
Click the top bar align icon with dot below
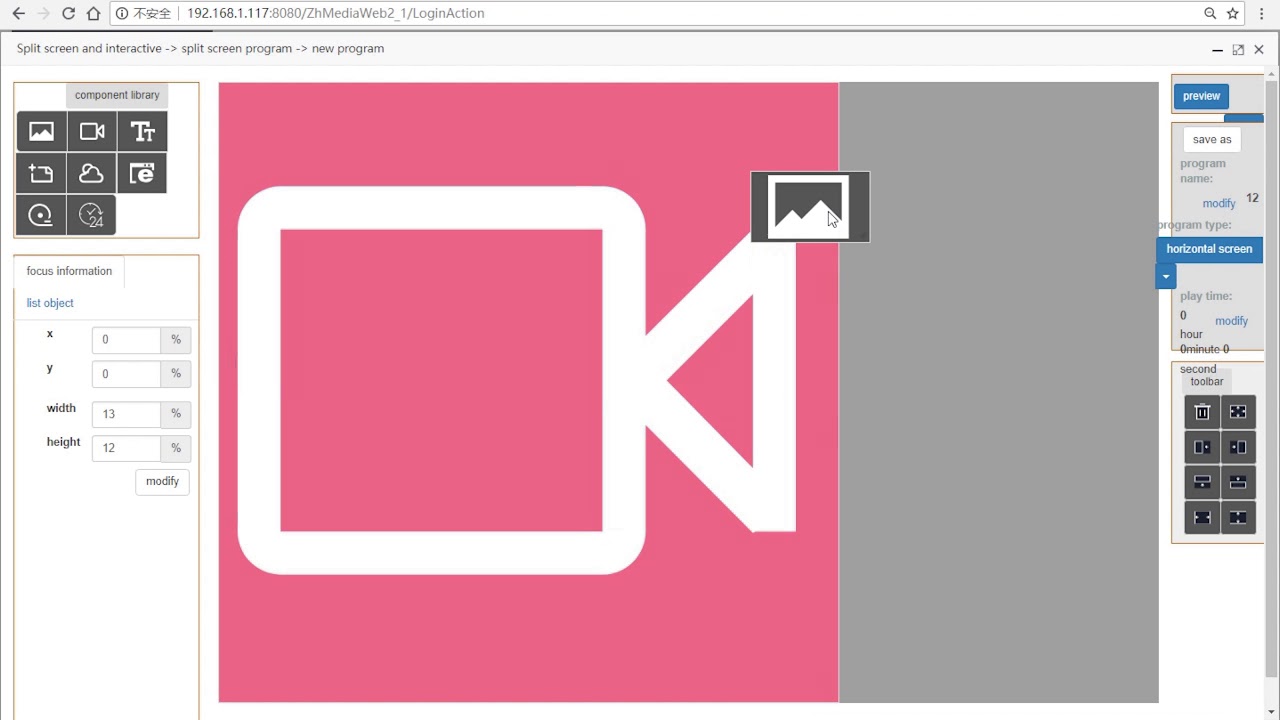point(1202,482)
